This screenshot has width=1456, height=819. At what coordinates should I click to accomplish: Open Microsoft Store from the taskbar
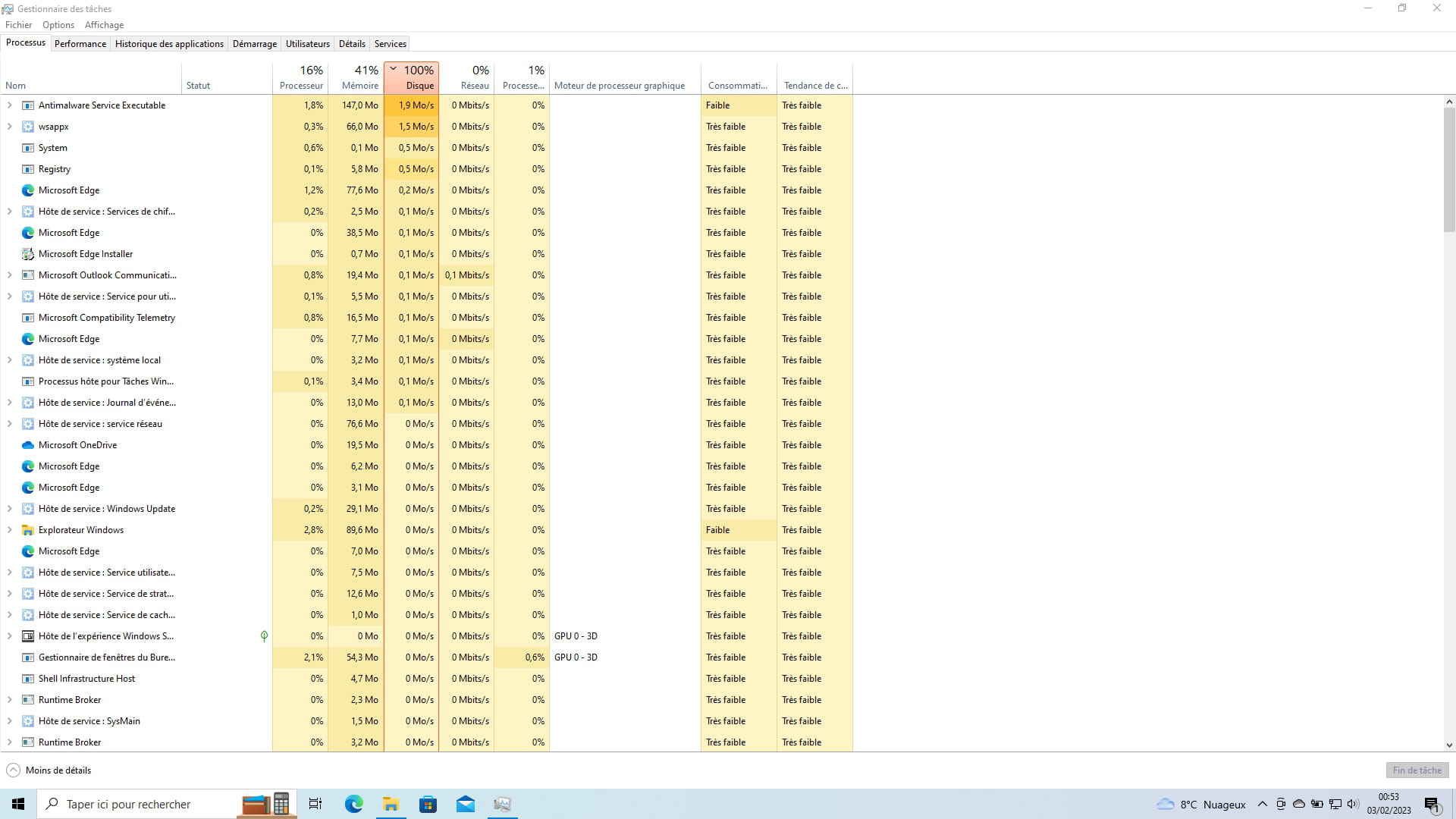[428, 804]
